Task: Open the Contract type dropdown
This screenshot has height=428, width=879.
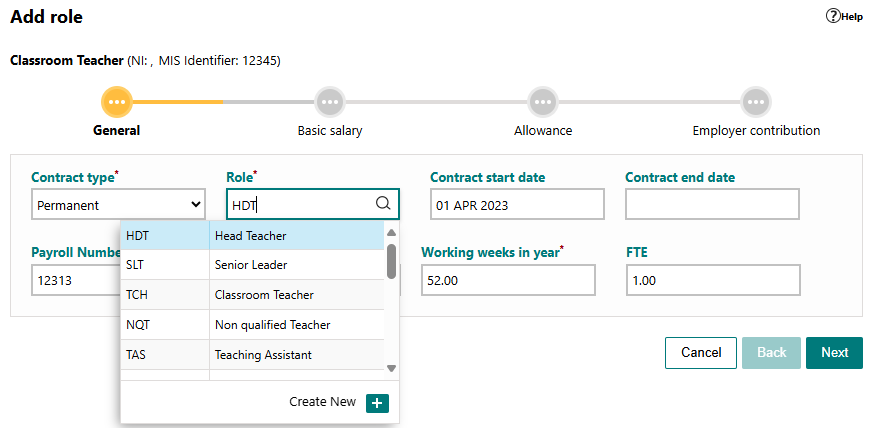Action: coord(118,204)
